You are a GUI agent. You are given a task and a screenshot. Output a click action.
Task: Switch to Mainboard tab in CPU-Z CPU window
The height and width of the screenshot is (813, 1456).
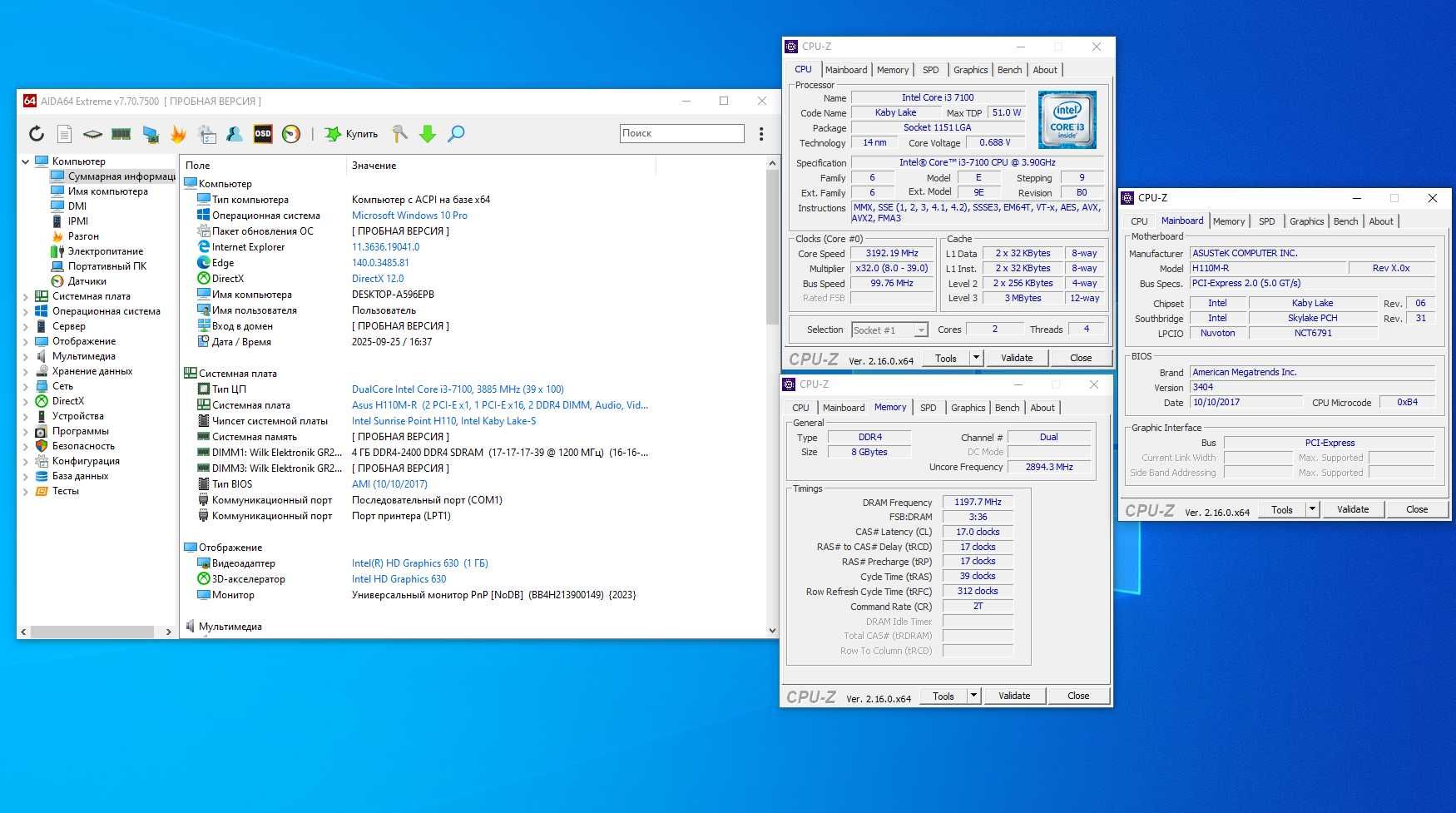846,70
